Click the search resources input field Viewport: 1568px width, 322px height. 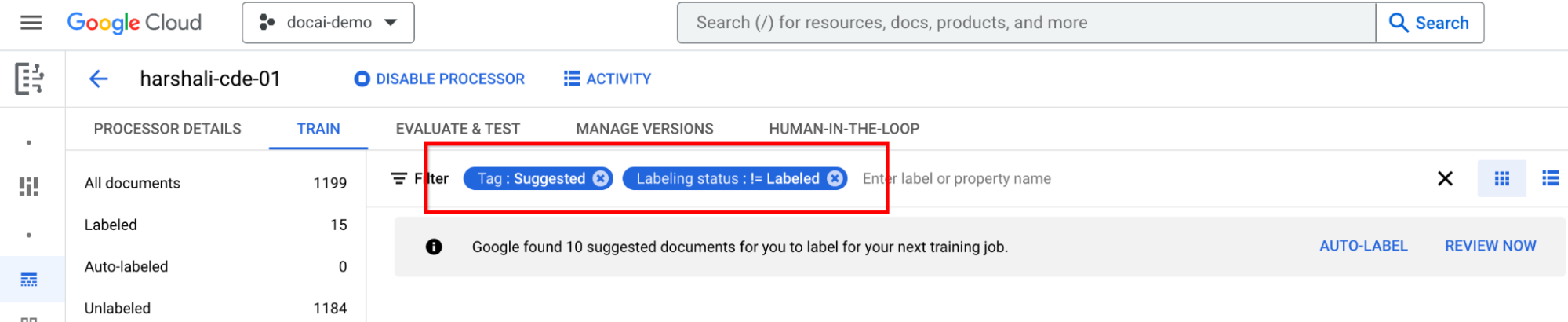coord(1026,23)
